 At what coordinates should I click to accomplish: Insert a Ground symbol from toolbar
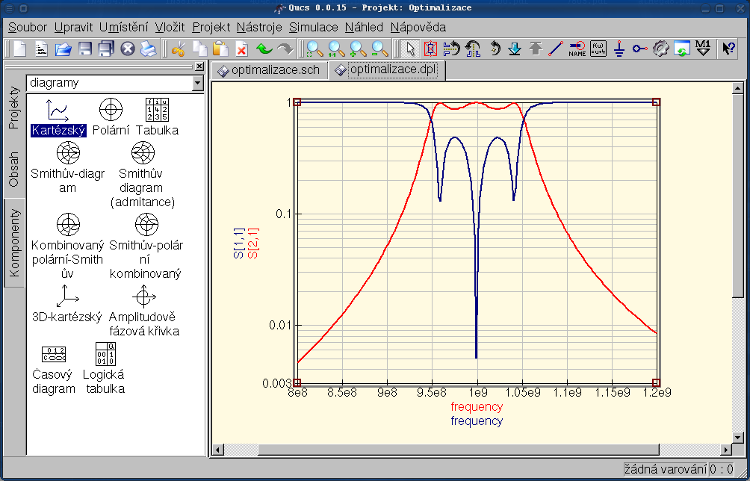point(618,48)
